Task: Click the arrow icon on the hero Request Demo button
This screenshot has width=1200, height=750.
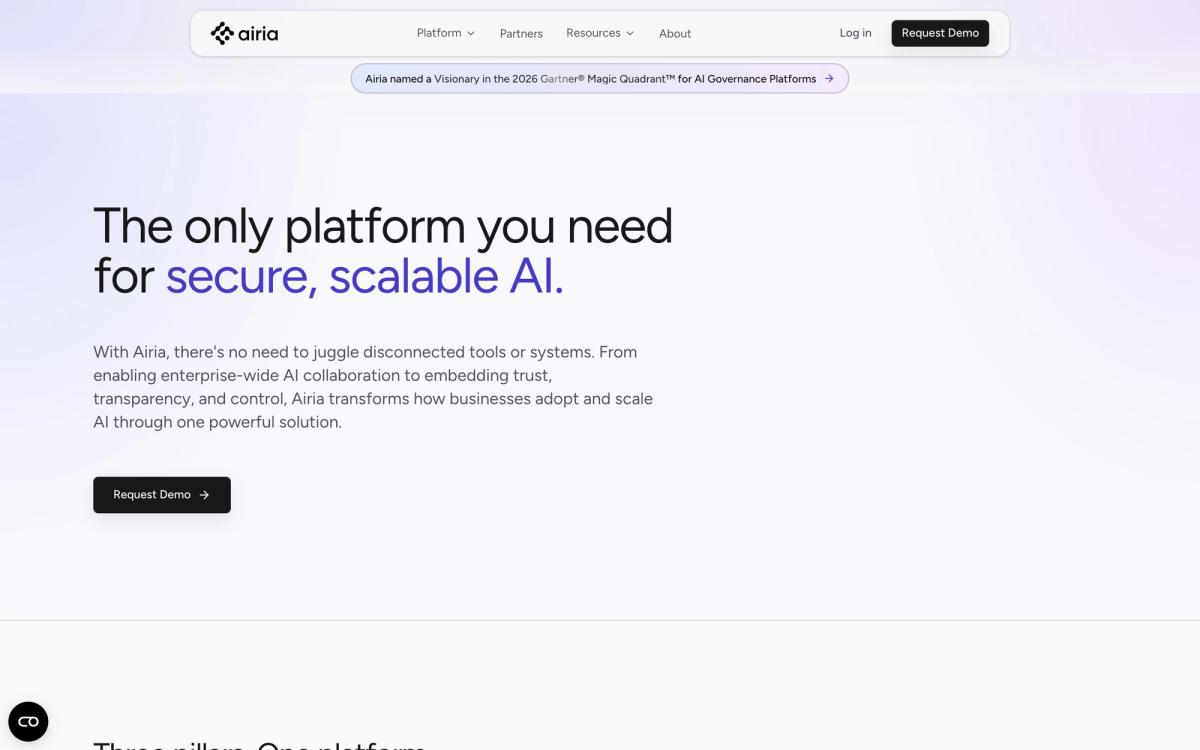Action: click(x=204, y=495)
